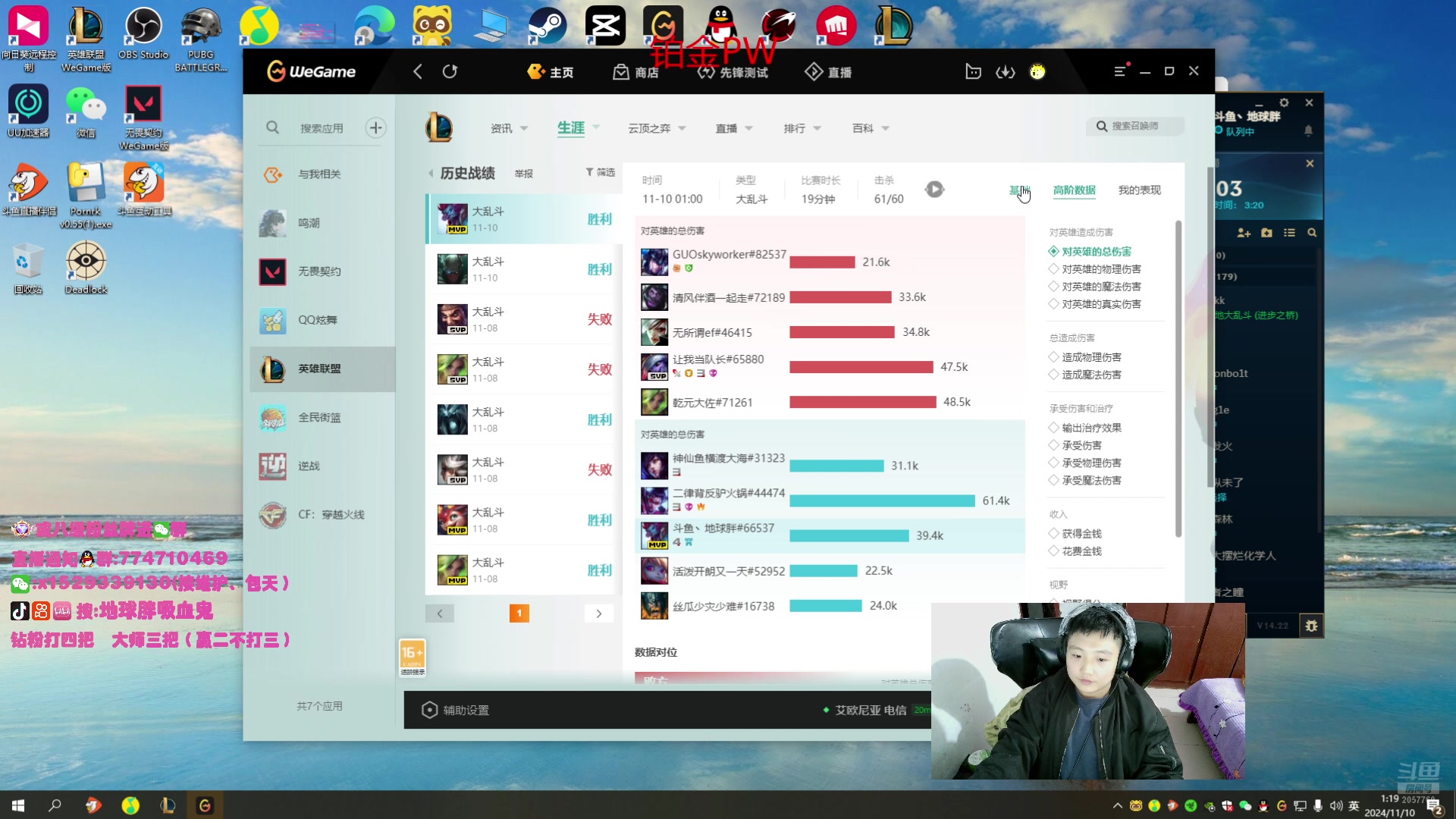Select 造成物理伤害 option
The height and width of the screenshot is (819, 1456).
[x=1085, y=357]
